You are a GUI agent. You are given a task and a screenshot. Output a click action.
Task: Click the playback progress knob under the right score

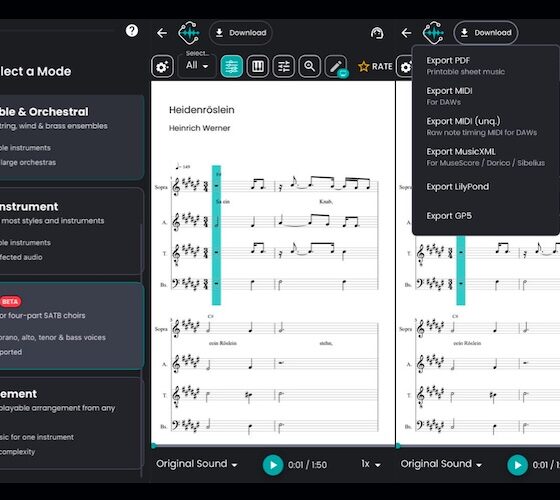(398, 445)
